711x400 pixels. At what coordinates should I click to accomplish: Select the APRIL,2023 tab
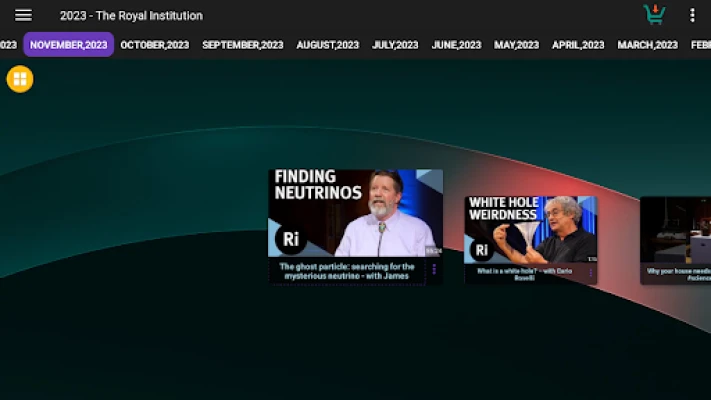click(x=578, y=45)
